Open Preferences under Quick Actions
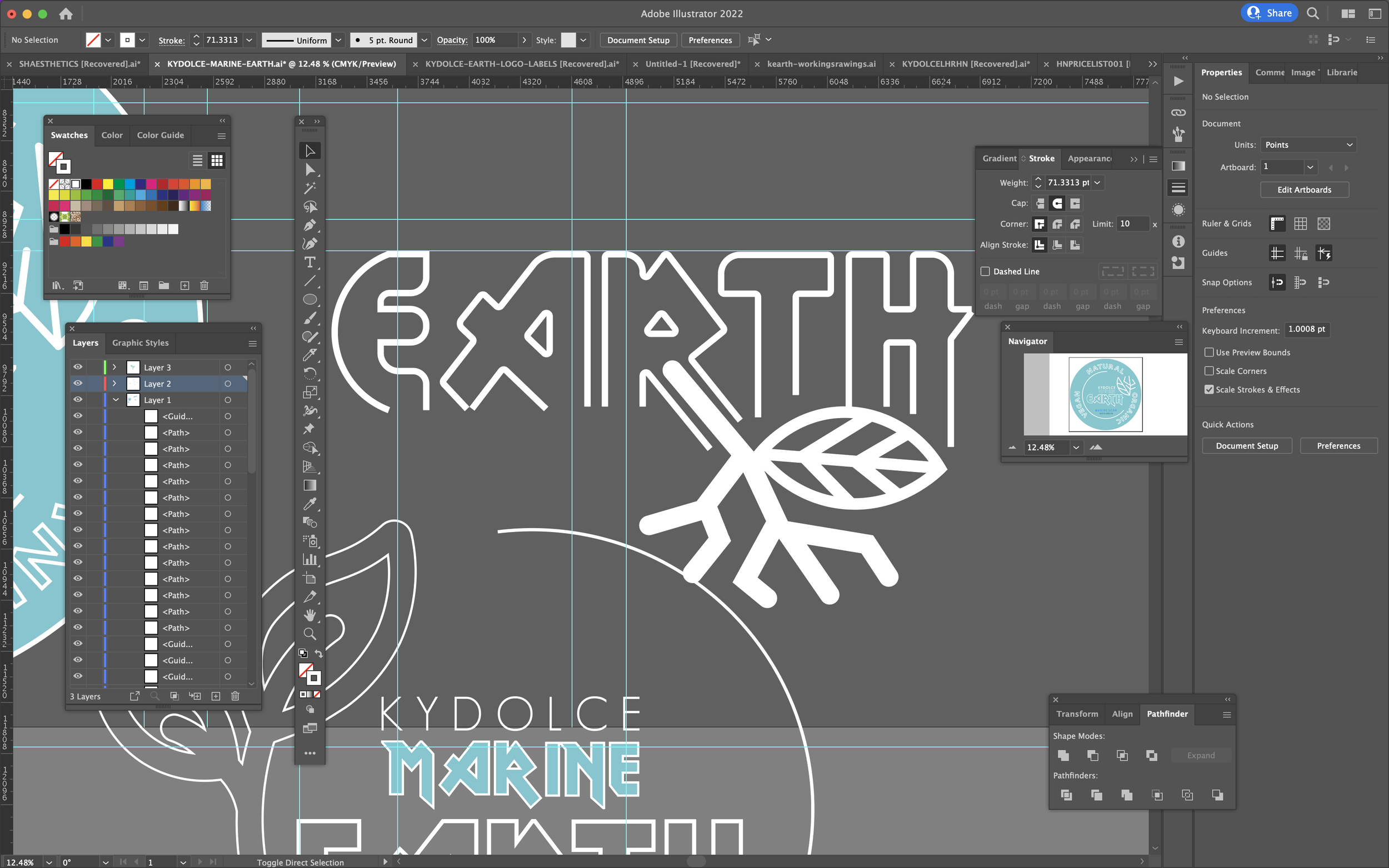 [1338, 446]
